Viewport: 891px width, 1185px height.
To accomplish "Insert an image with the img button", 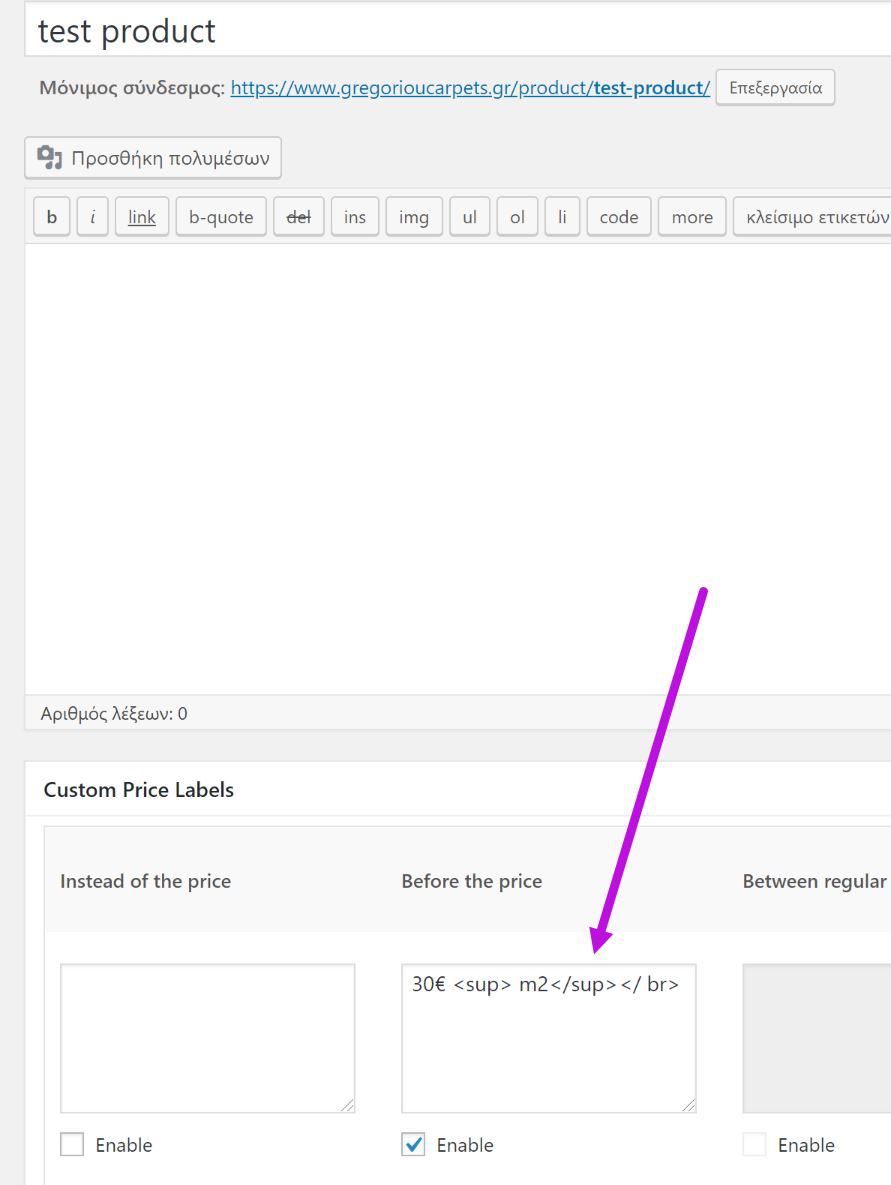I will tap(414, 217).
